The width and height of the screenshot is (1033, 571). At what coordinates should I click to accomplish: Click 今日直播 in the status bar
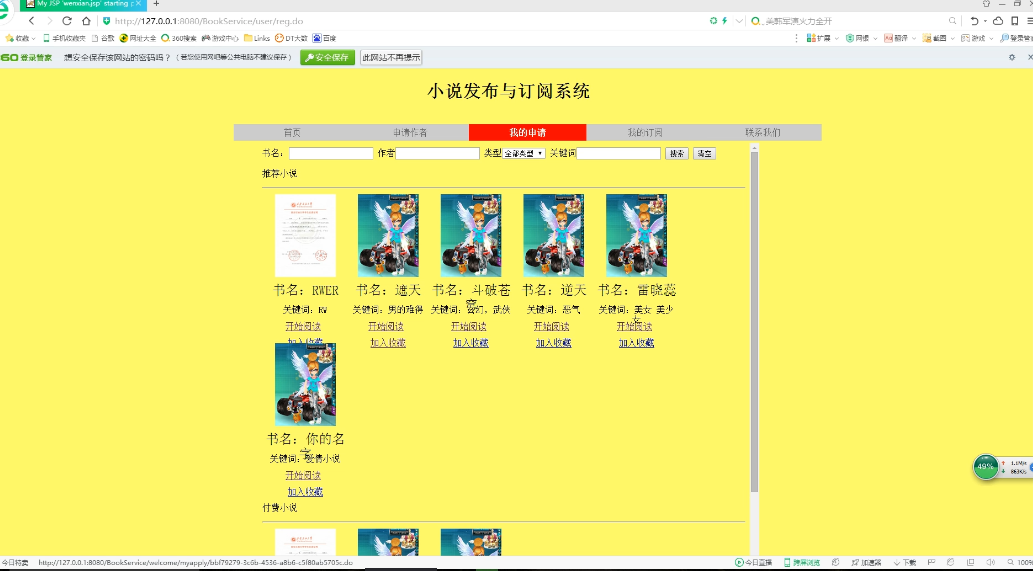coord(753,562)
